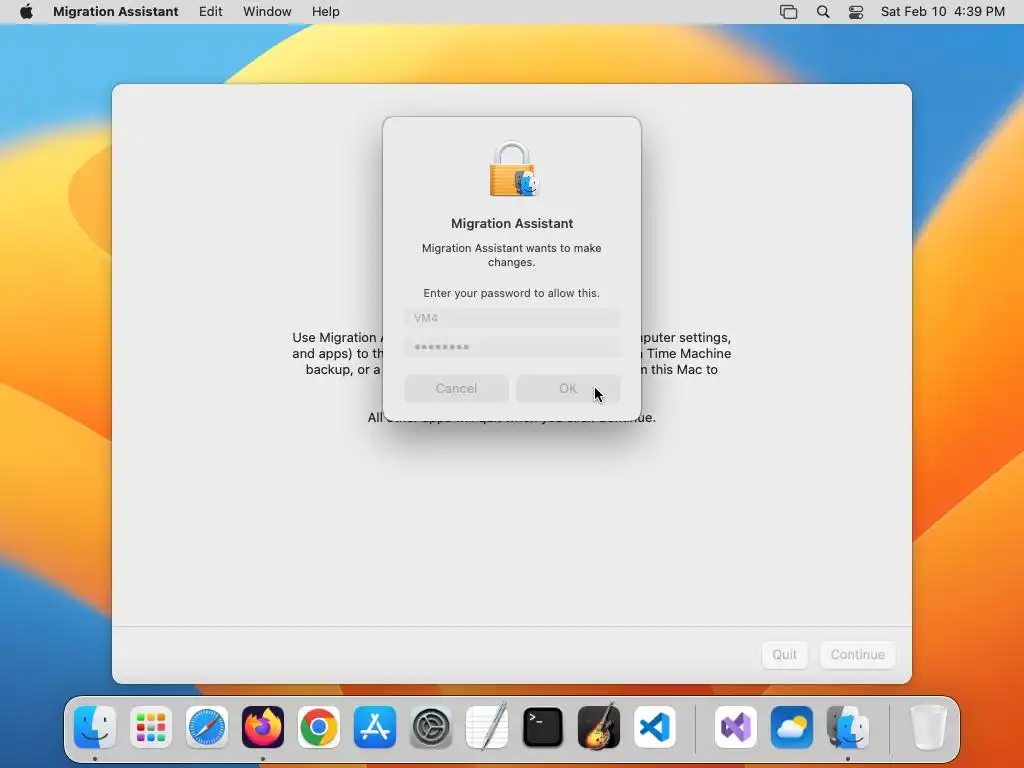Click Quit in the Migration Assistant window
Viewport: 1024px width, 768px height.
[784, 654]
